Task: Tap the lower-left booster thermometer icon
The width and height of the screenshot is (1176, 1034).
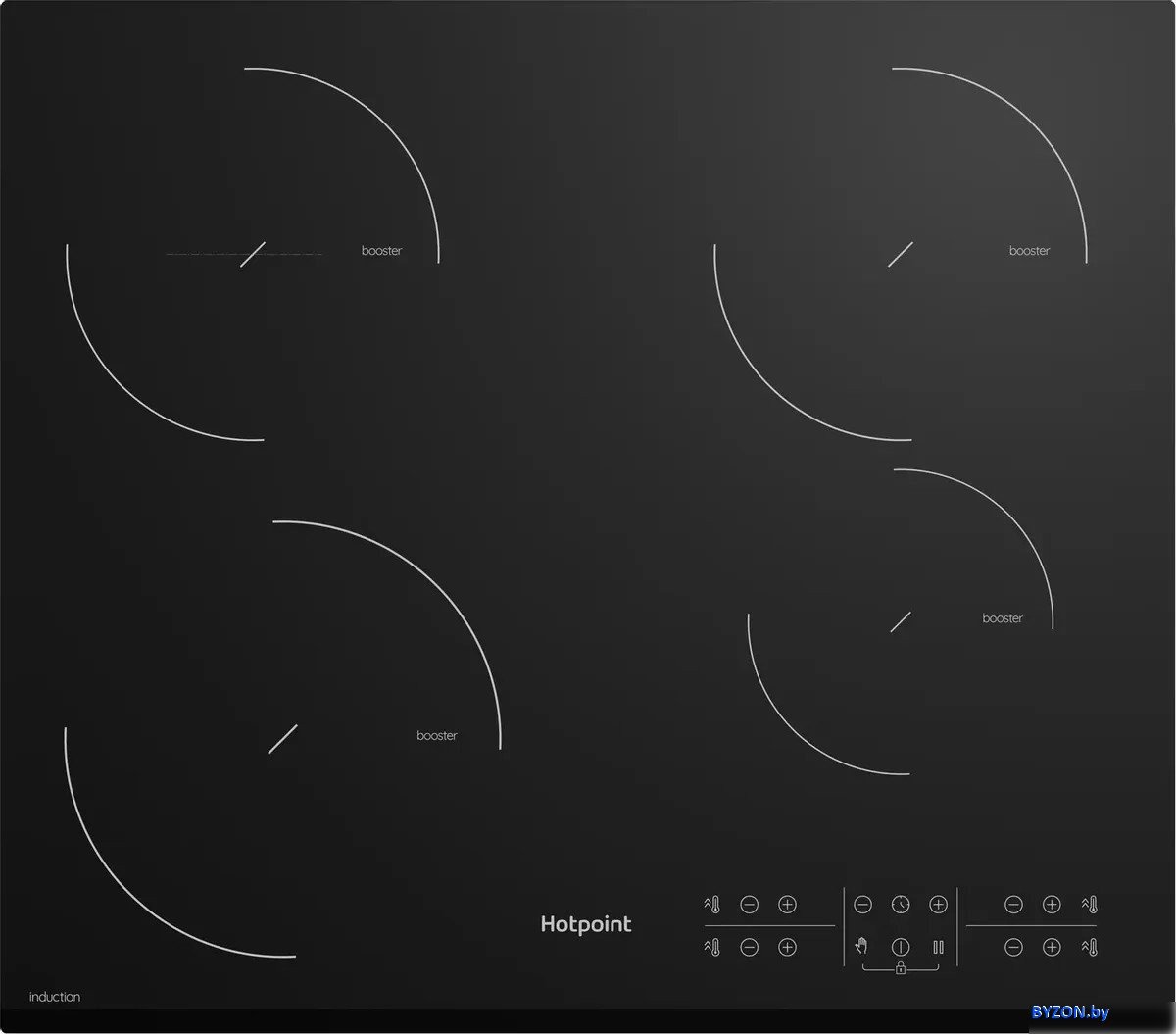Action: point(712,947)
